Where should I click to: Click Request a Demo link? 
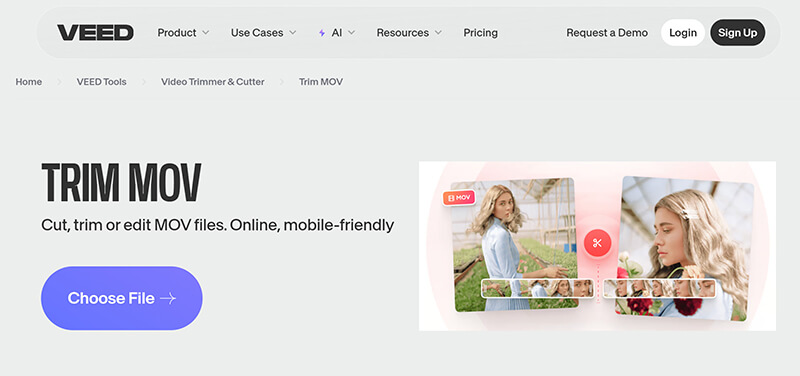pyautogui.click(x=607, y=33)
